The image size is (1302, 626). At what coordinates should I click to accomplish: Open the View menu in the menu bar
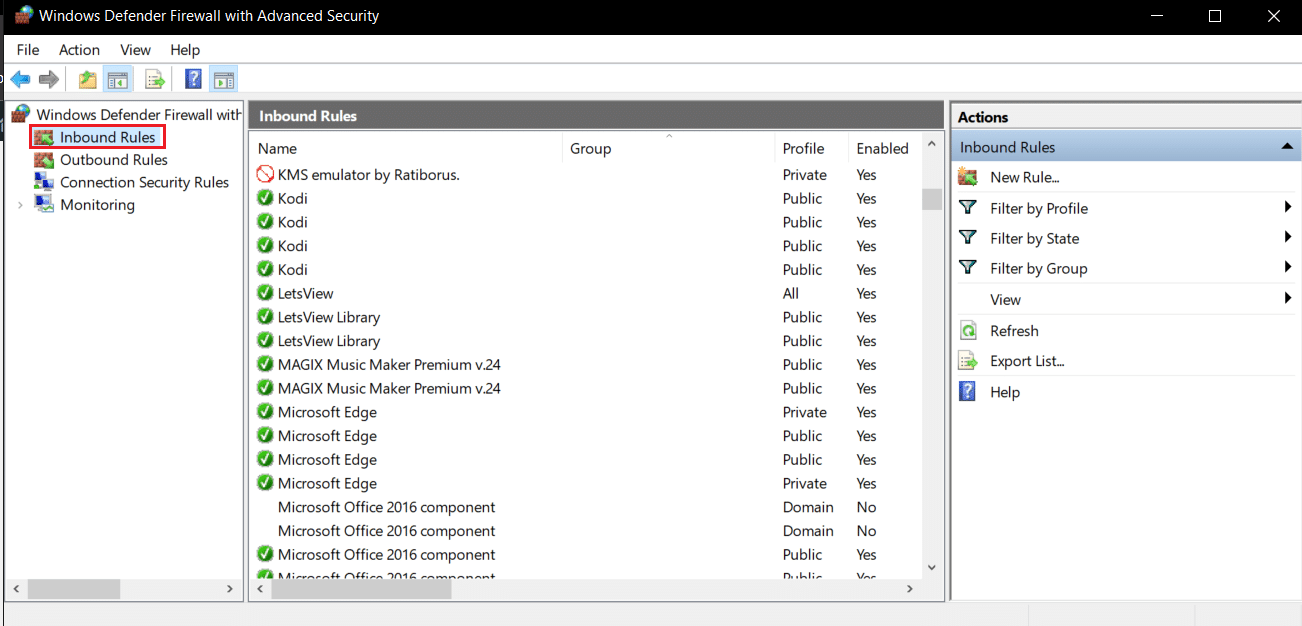click(135, 50)
